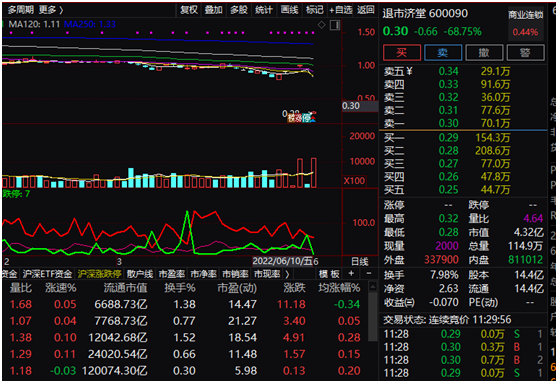This screenshot has height=383, width=558.
Task: Switch to the 市净率 tab
Action: (203, 274)
